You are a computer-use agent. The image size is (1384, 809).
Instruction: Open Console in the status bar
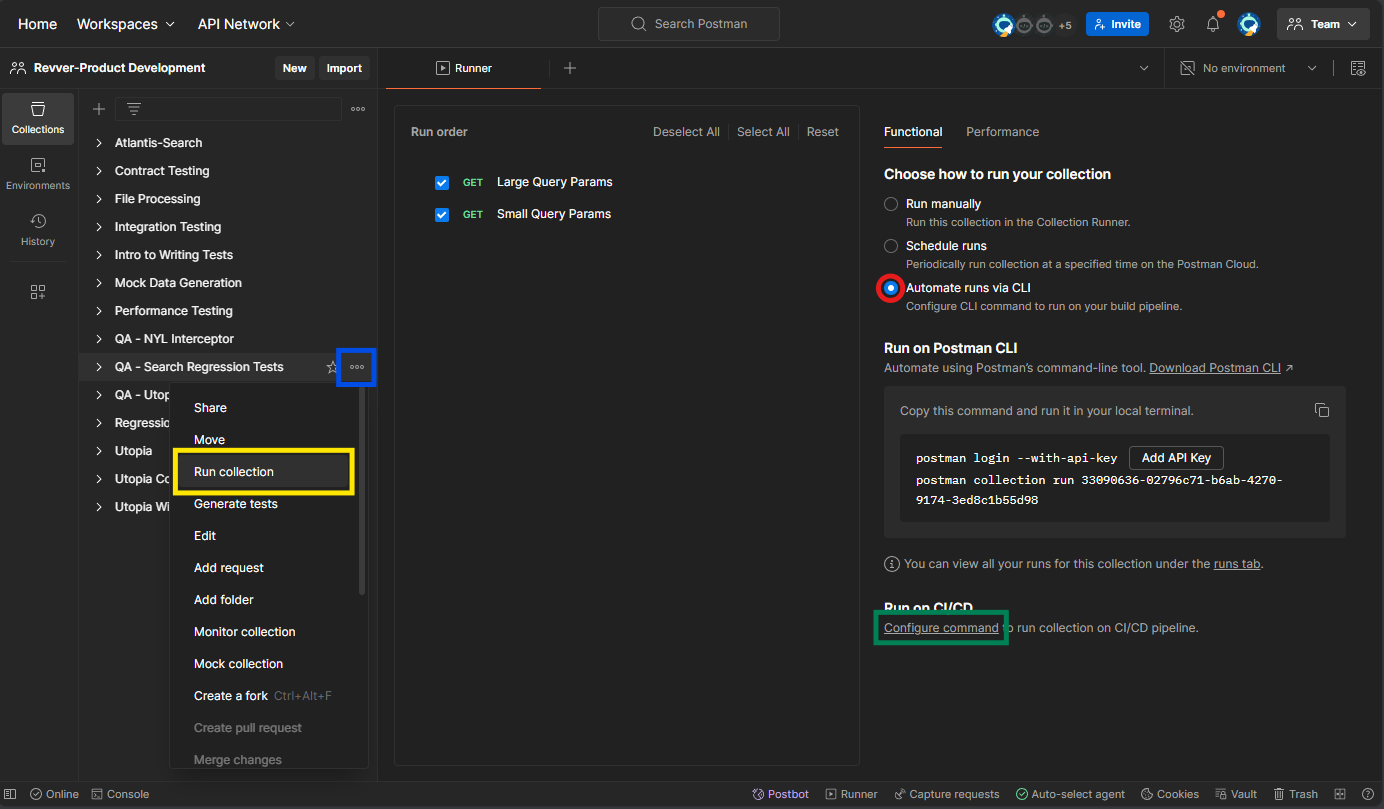(x=120, y=794)
